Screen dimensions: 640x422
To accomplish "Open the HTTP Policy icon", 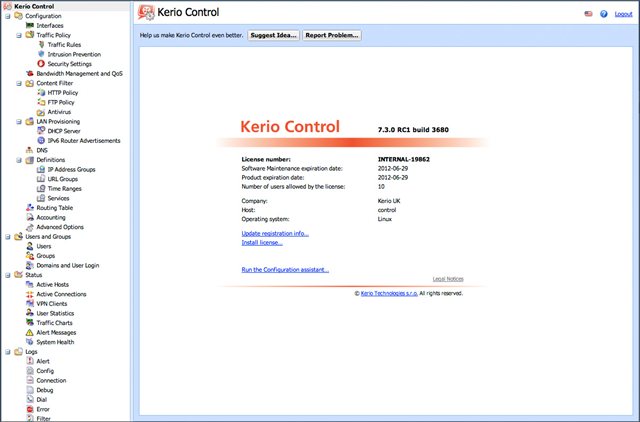I will click(x=41, y=93).
